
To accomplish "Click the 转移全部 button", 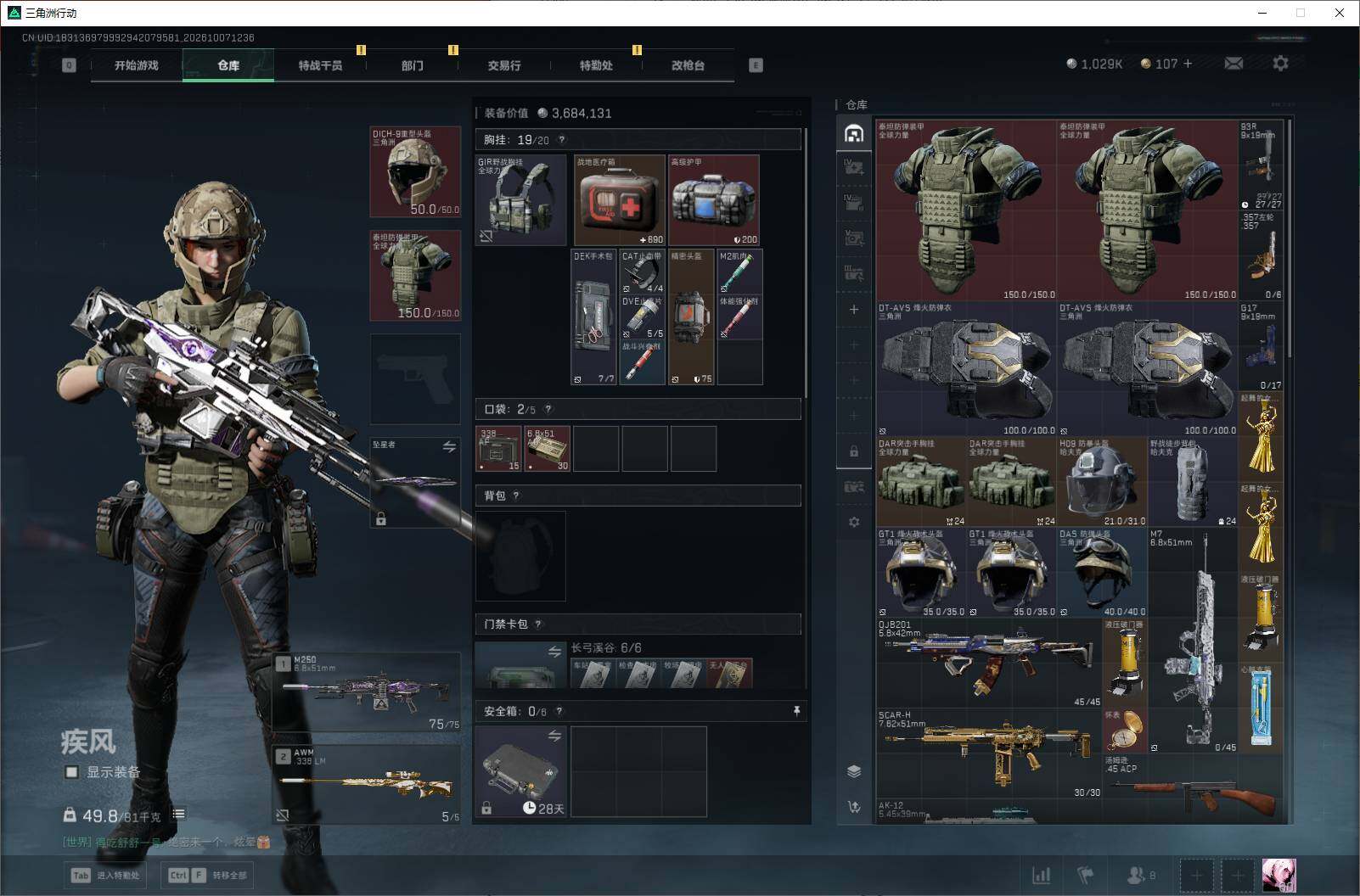I will pos(208,875).
